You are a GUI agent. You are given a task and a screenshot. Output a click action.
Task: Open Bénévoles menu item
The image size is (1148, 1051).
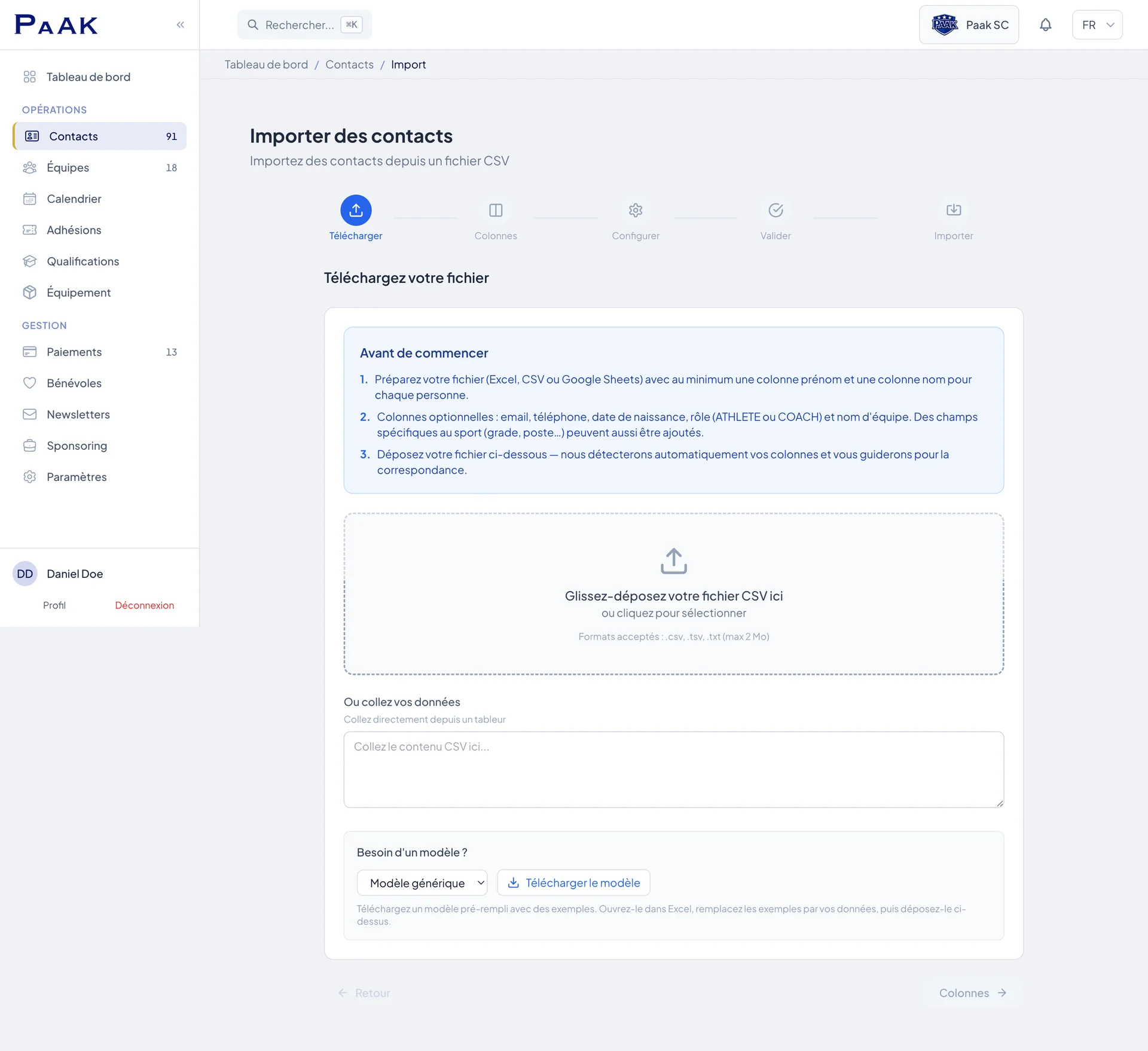[x=99, y=383]
